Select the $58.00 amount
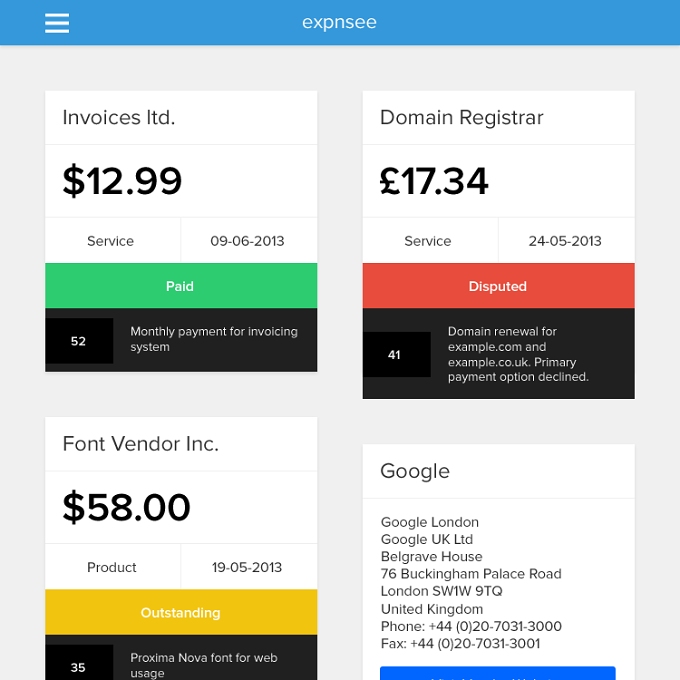680x680 pixels. tap(127, 507)
